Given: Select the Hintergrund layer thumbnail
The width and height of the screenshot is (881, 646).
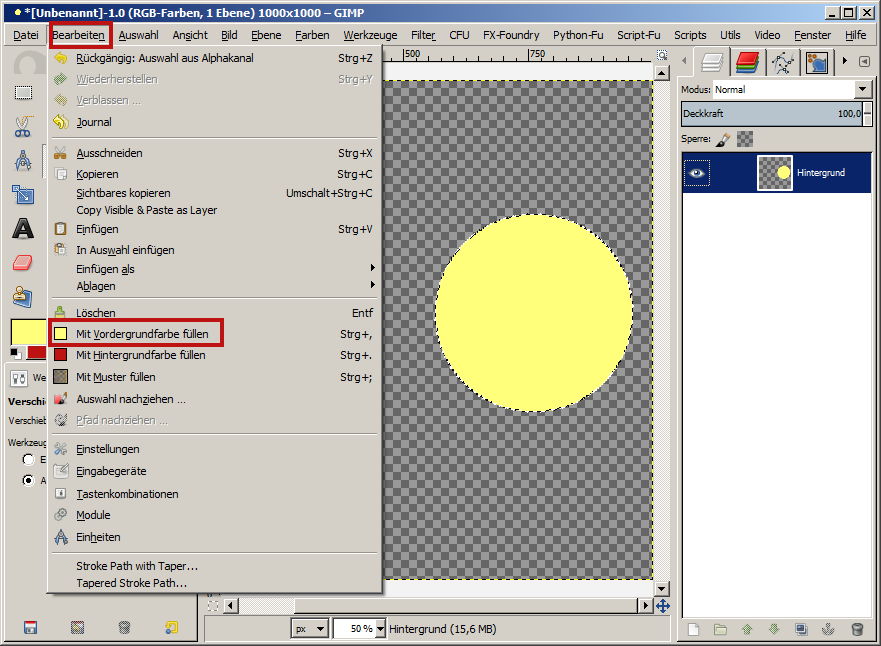Looking at the screenshot, I should pyautogui.click(x=775, y=173).
